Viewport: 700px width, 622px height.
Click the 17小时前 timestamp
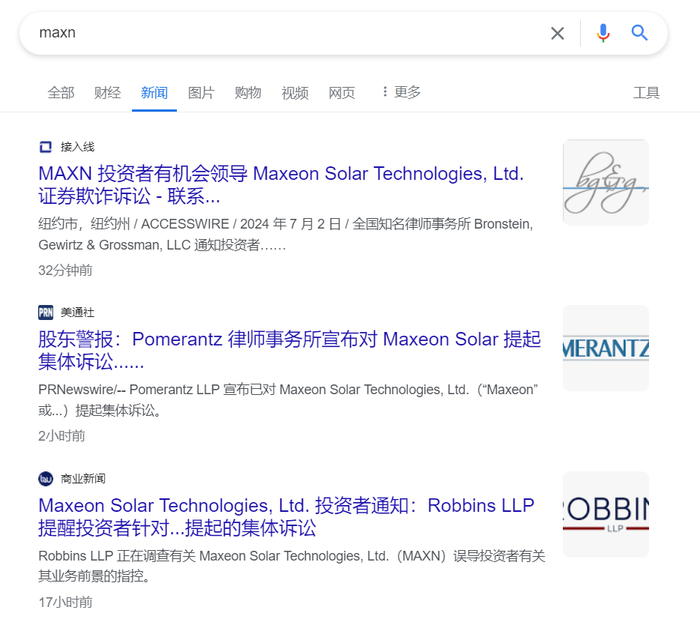(66, 602)
